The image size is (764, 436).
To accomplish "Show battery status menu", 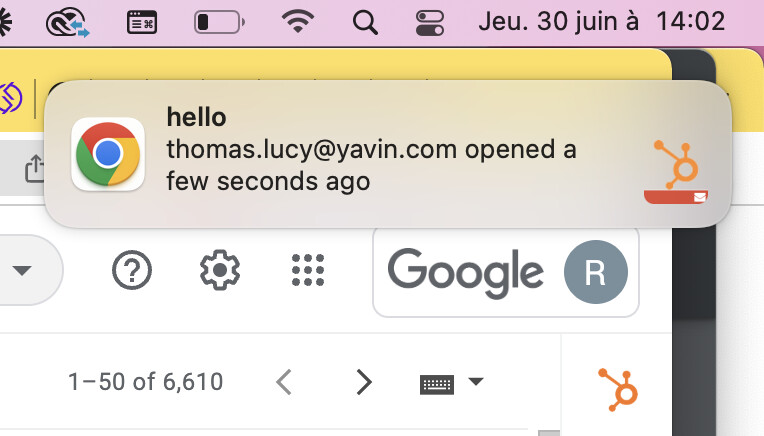I will click(219, 22).
